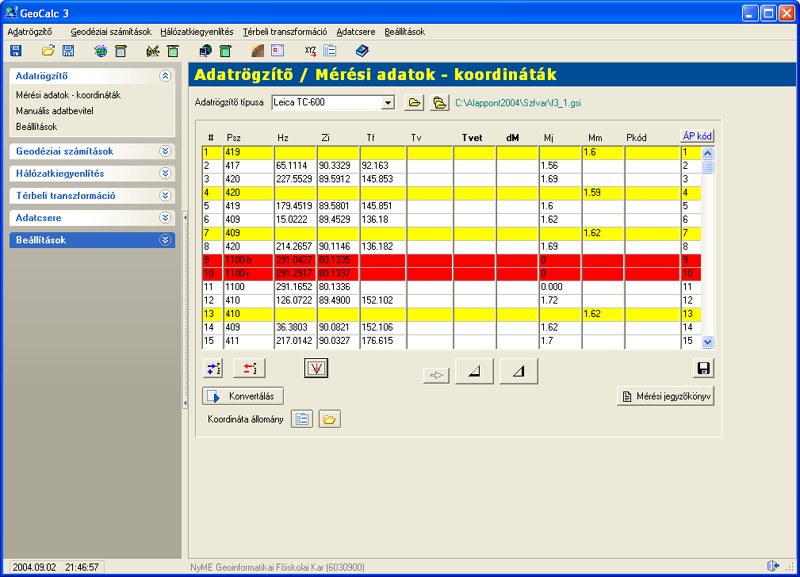Open the Adatcsere menu
Viewport: 800px width, 577px height.
click(356, 32)
